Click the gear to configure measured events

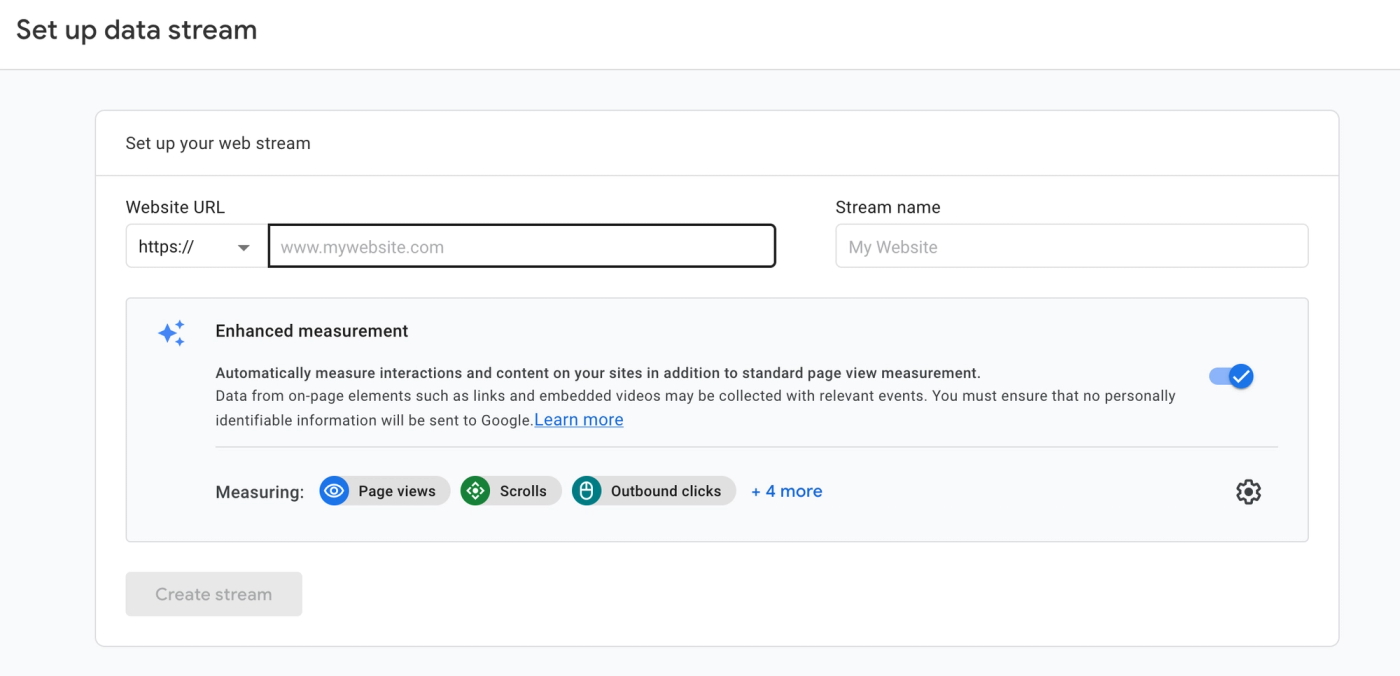(1248, 491)
